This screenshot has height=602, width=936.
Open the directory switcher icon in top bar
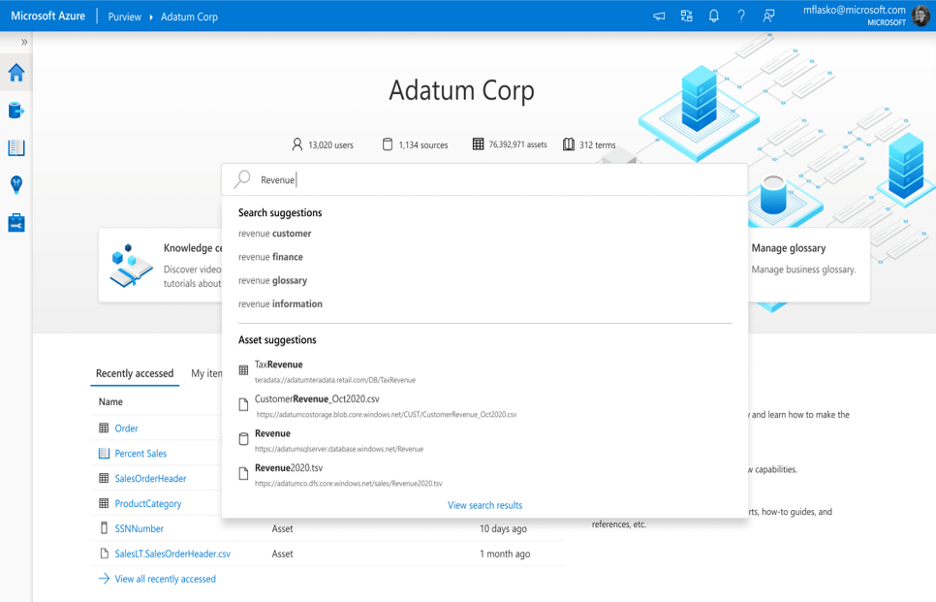click(x=686, y=16)
